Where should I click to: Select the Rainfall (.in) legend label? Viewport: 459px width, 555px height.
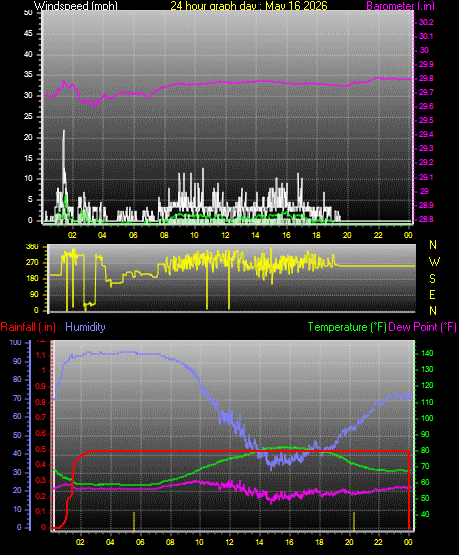(x=28, y=327)
